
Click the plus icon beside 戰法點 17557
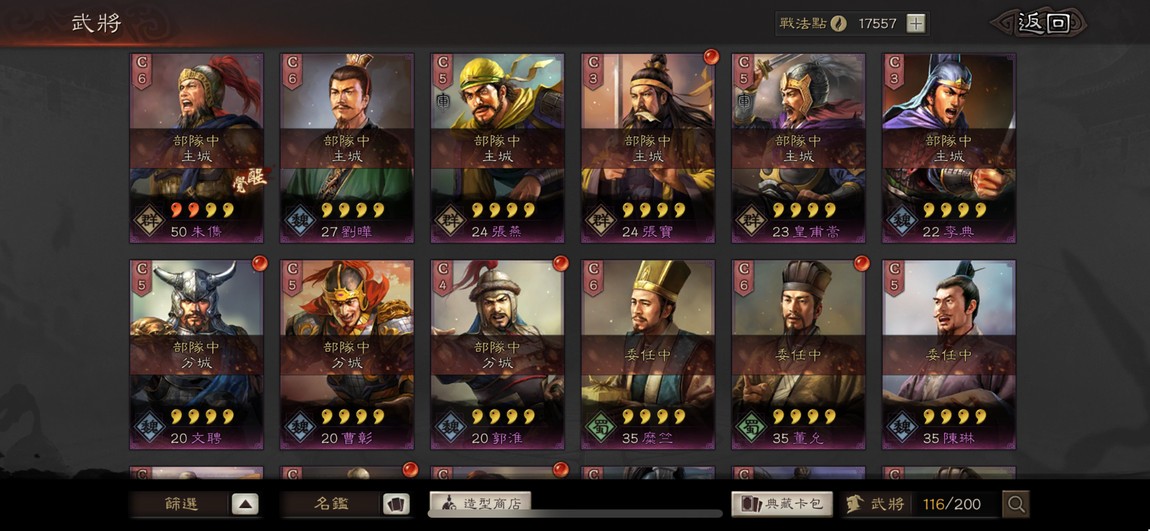[x=915, y=23]
